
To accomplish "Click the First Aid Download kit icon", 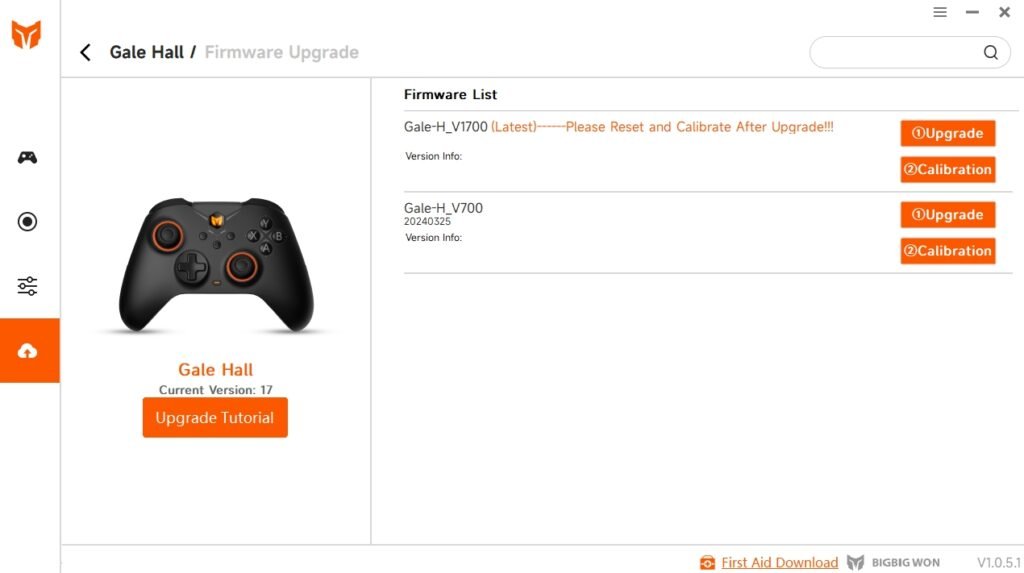I will click(x=708, y=562).
